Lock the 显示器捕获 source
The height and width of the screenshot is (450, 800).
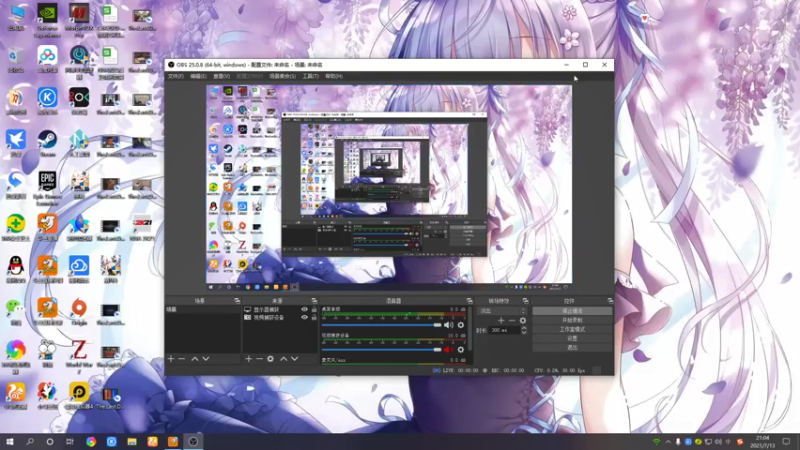(x=314, y=309)
